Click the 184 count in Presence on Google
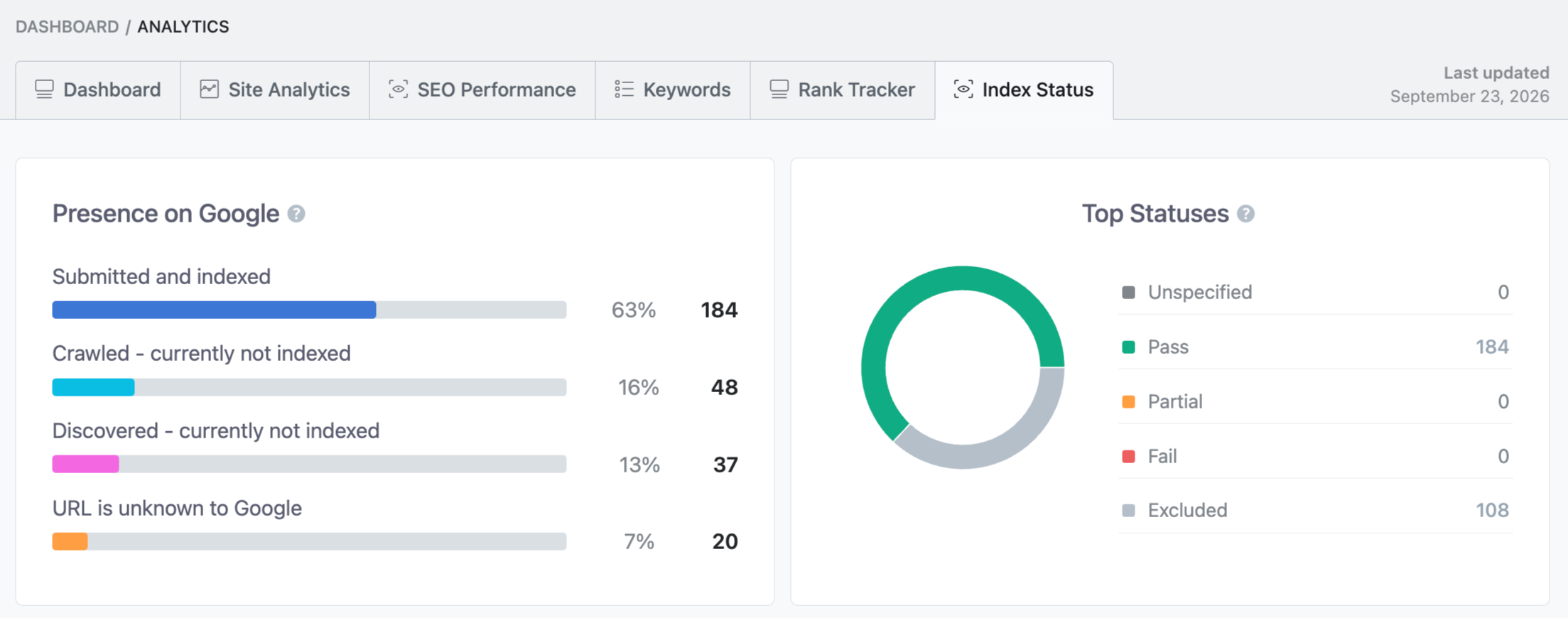Screen dimensions: 1568x618 719,310
